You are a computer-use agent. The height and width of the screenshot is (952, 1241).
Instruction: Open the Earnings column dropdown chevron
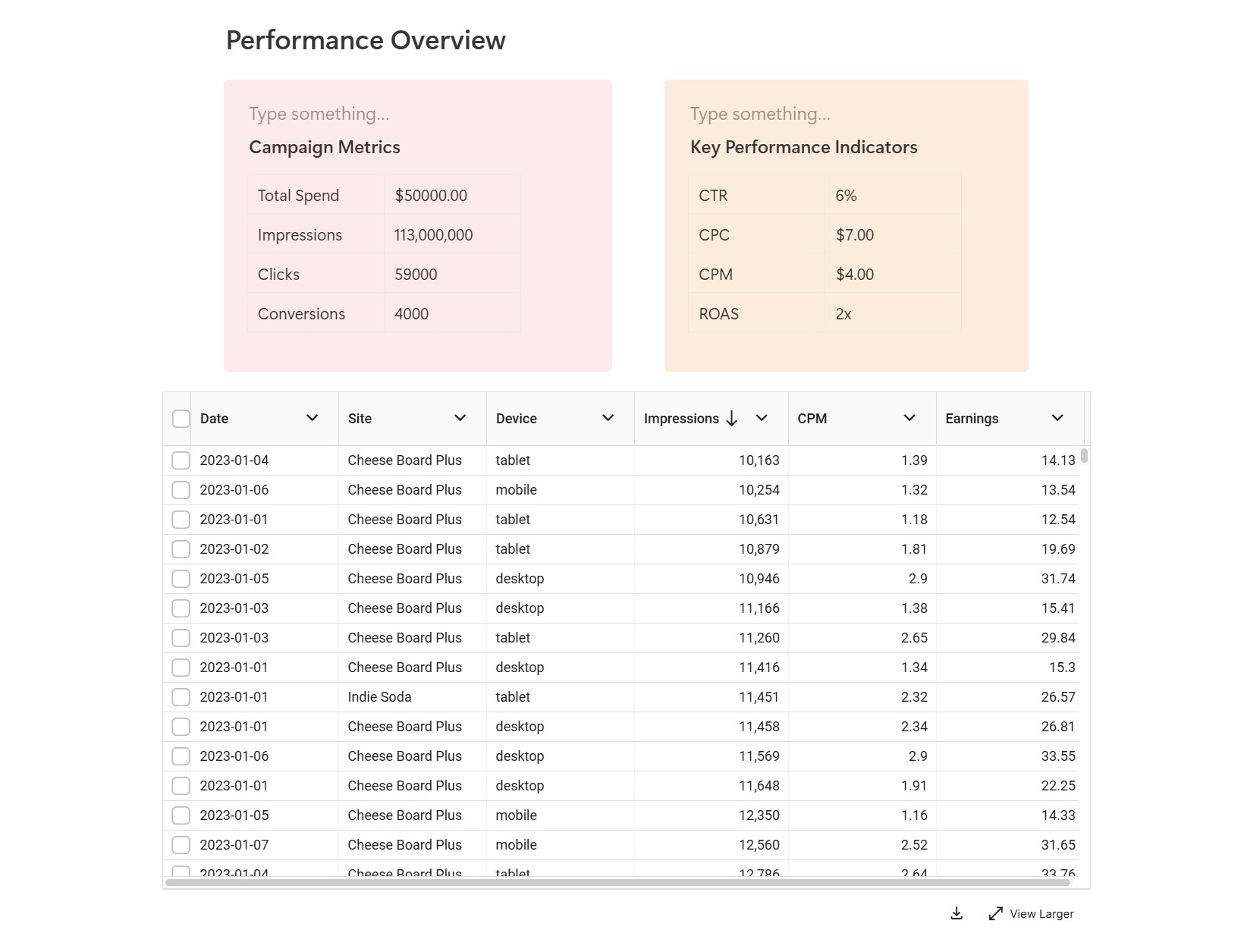[1057, 418]
